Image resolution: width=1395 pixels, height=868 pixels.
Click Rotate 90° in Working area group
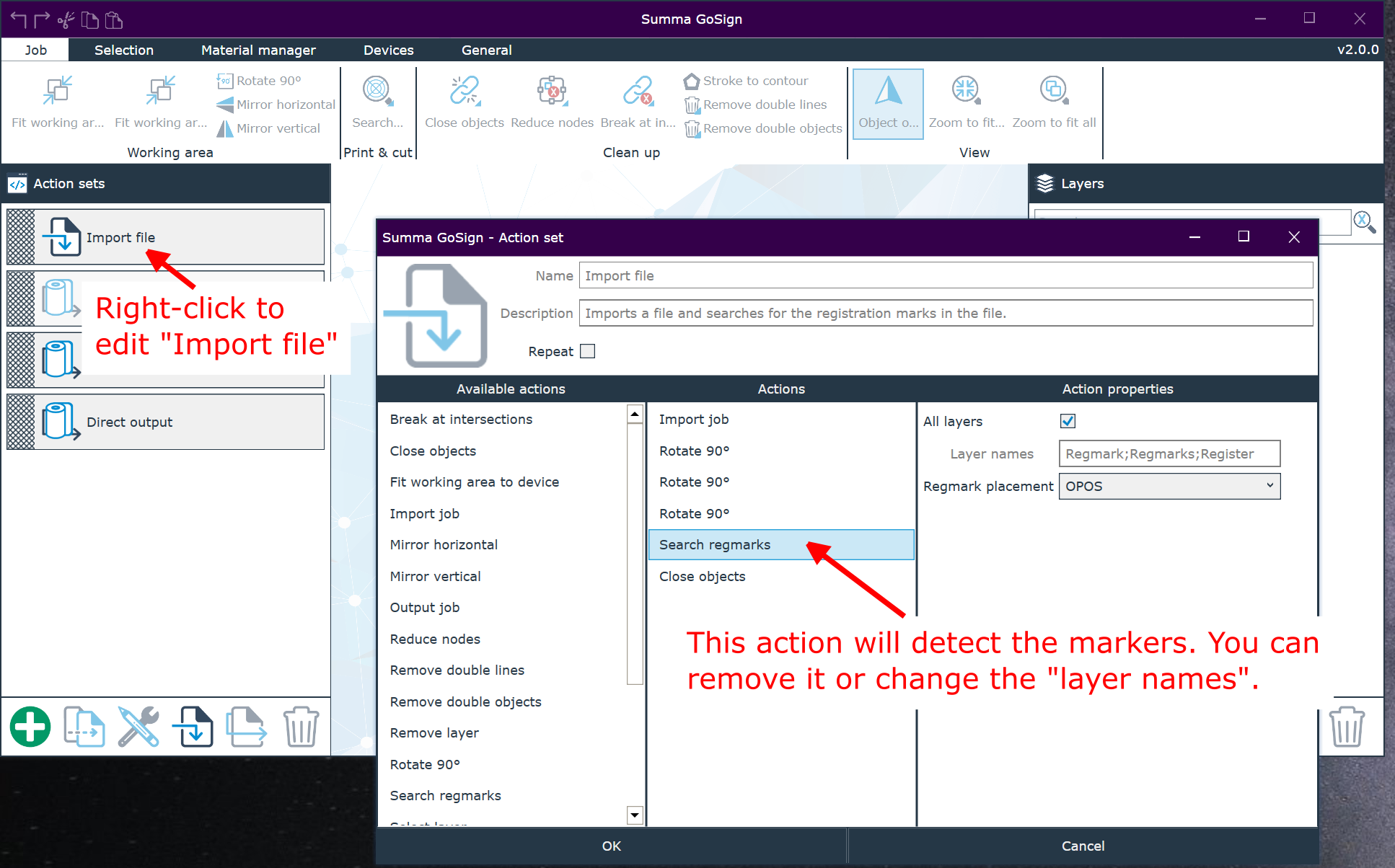coord(259,81)
